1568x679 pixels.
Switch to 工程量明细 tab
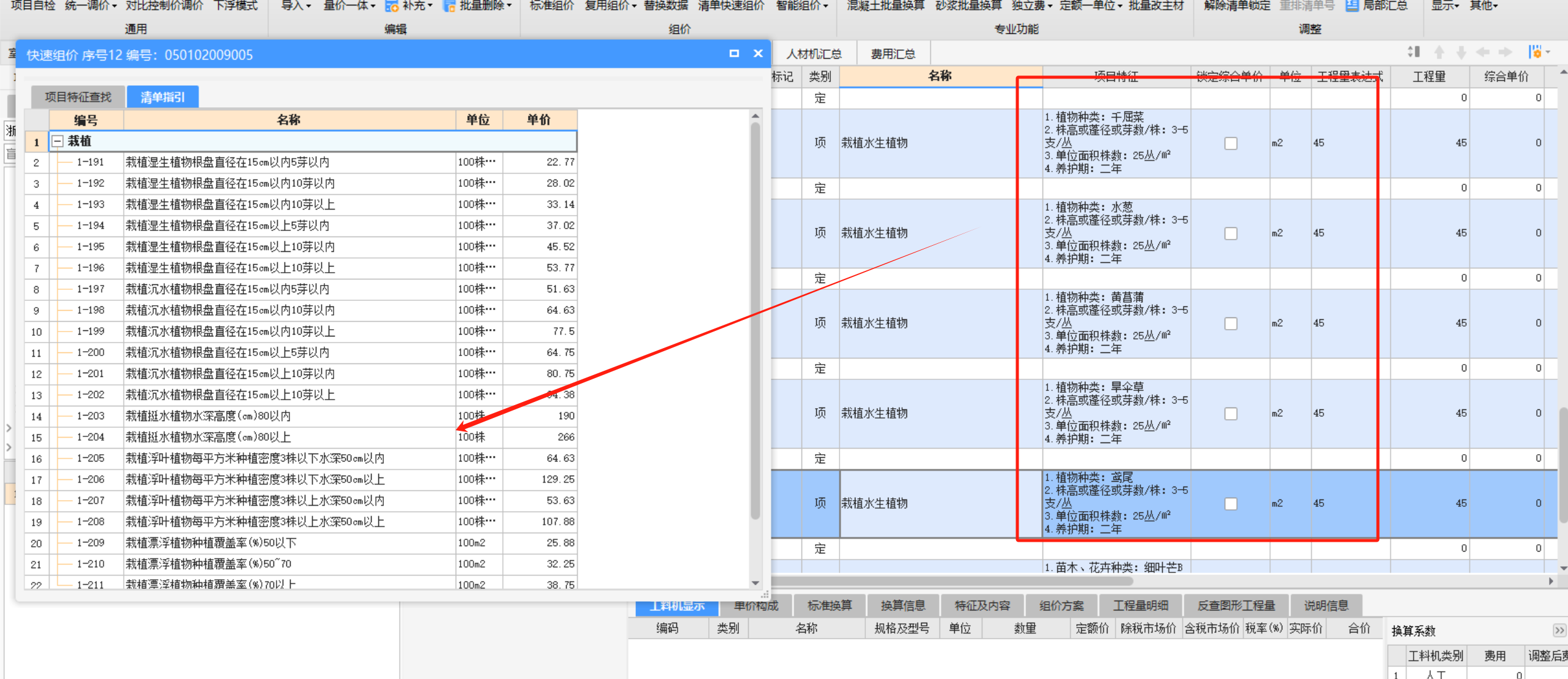click(1141, 605)
